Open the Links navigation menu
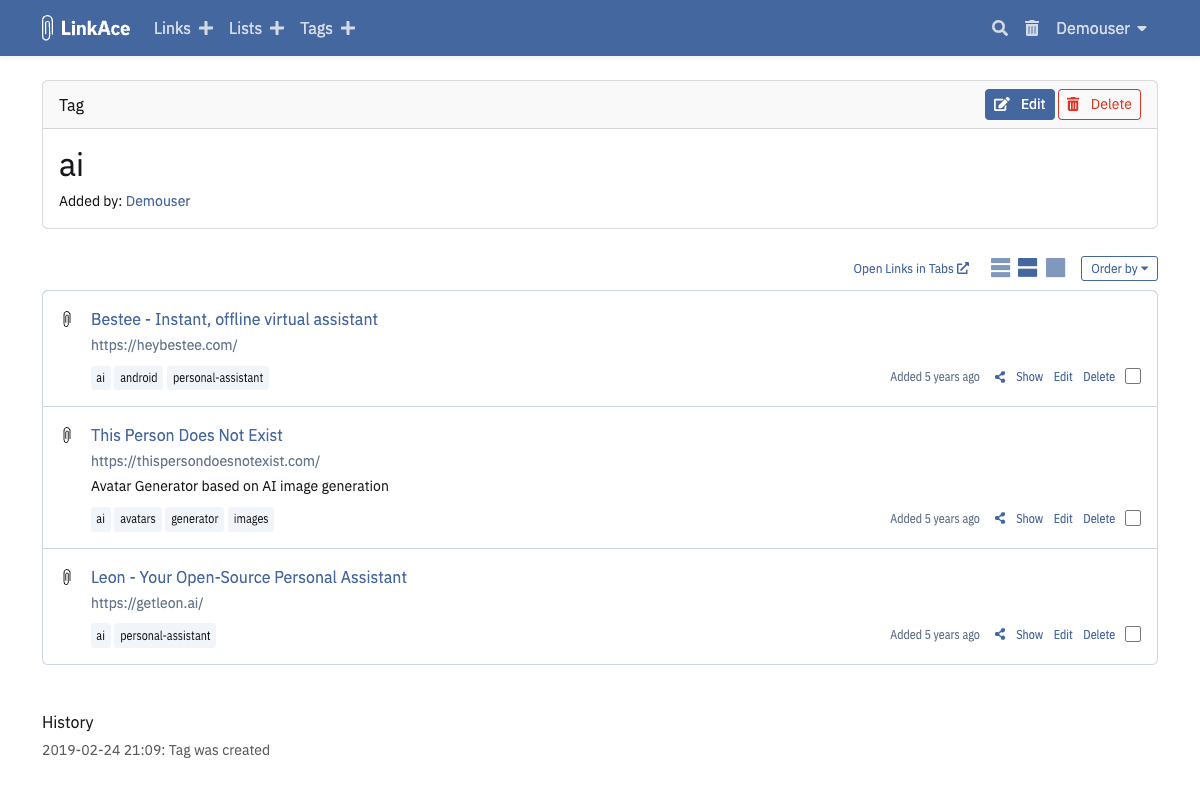This screenshot has width=1200, height=789. point(172,29)
